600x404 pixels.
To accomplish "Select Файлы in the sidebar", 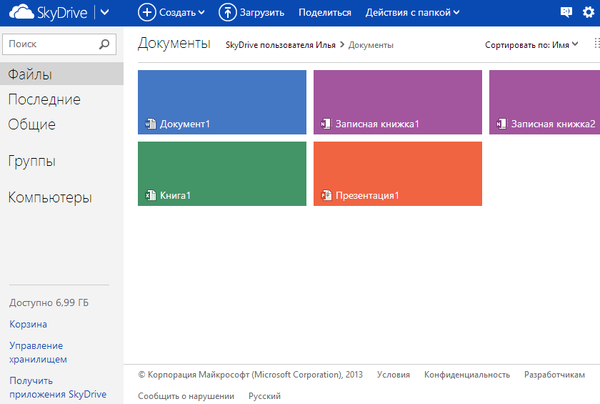I will pyautogui.click(x=62, y=74).
